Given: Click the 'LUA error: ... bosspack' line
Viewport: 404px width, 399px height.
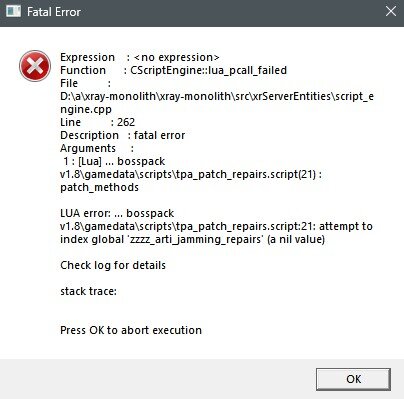Looking at the screenshot, I should [117, 213].
